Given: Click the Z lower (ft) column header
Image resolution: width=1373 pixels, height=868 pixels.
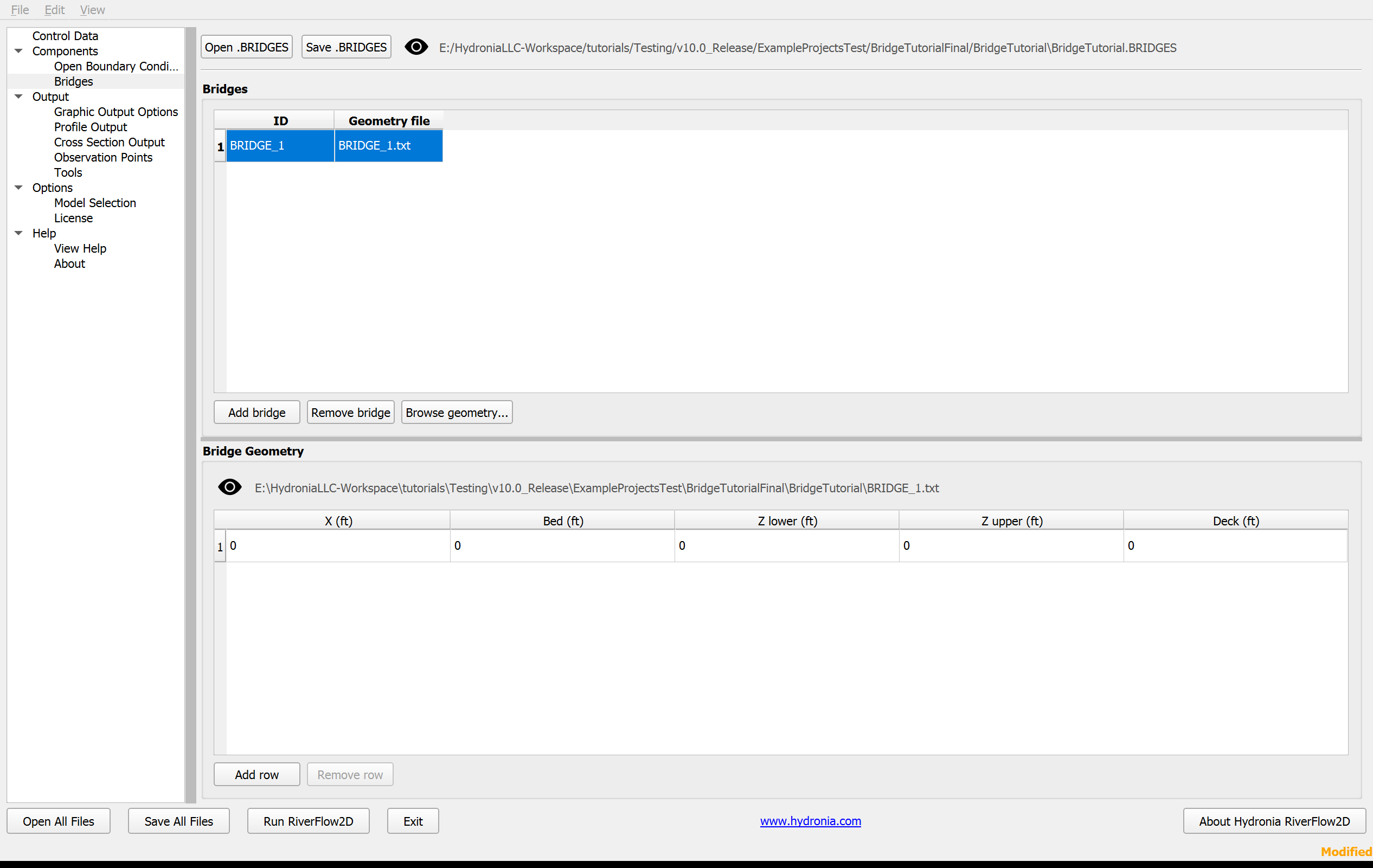Looking at the screenshot, I should pyautogui.click(x=787, y=521).
